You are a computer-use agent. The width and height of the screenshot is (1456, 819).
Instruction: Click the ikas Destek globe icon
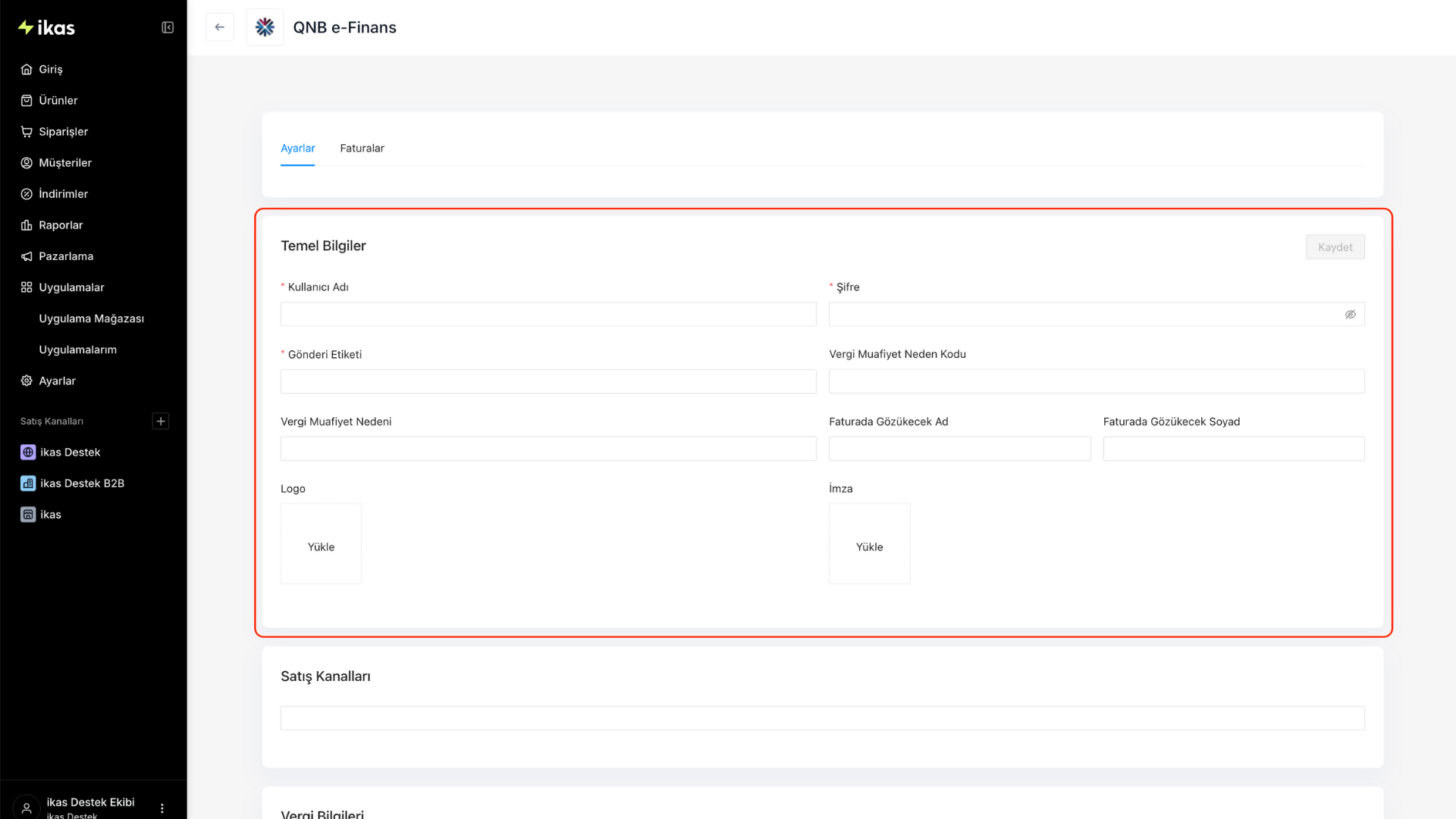28,452
